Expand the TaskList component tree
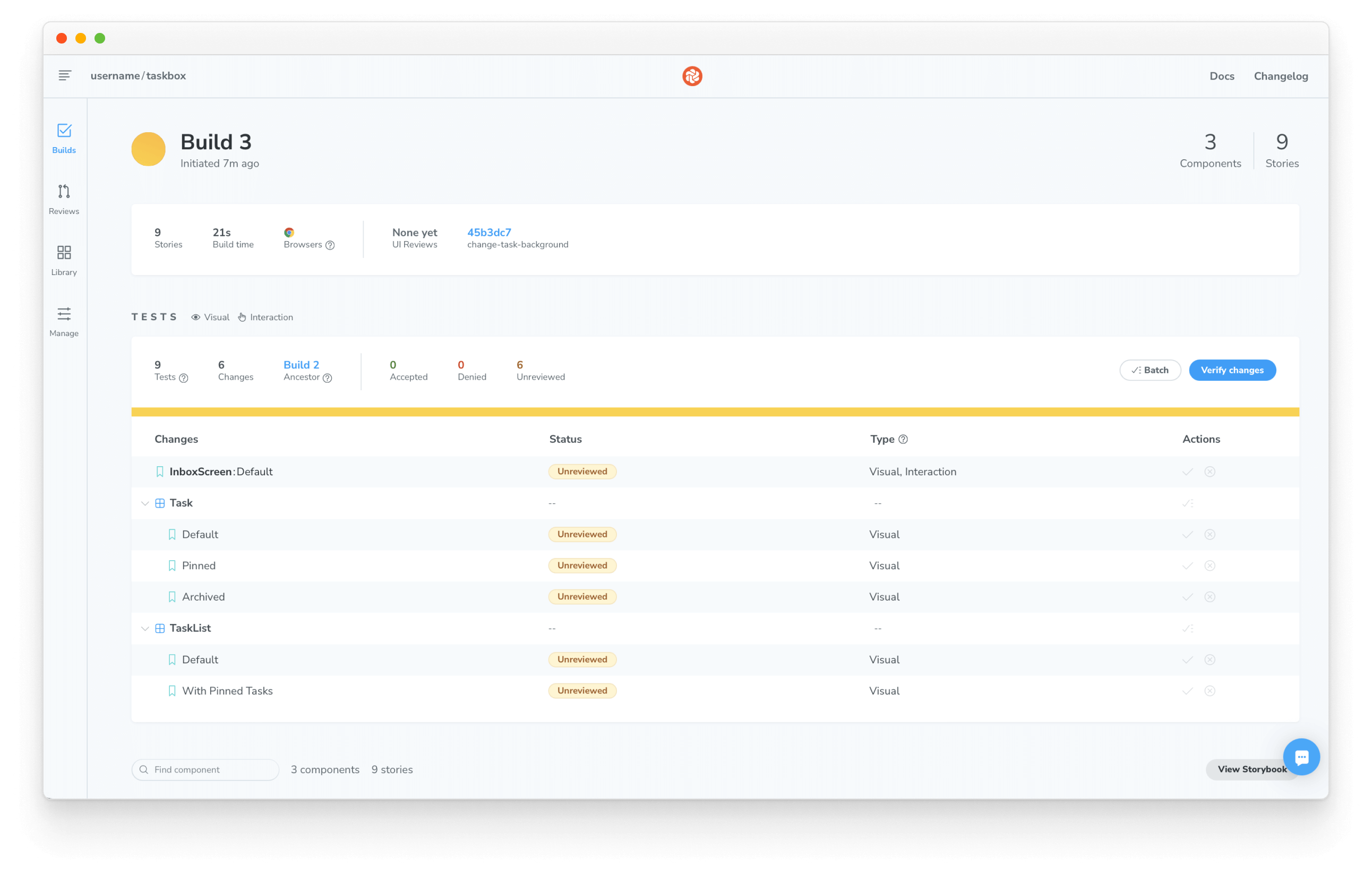 click(144, 628)
